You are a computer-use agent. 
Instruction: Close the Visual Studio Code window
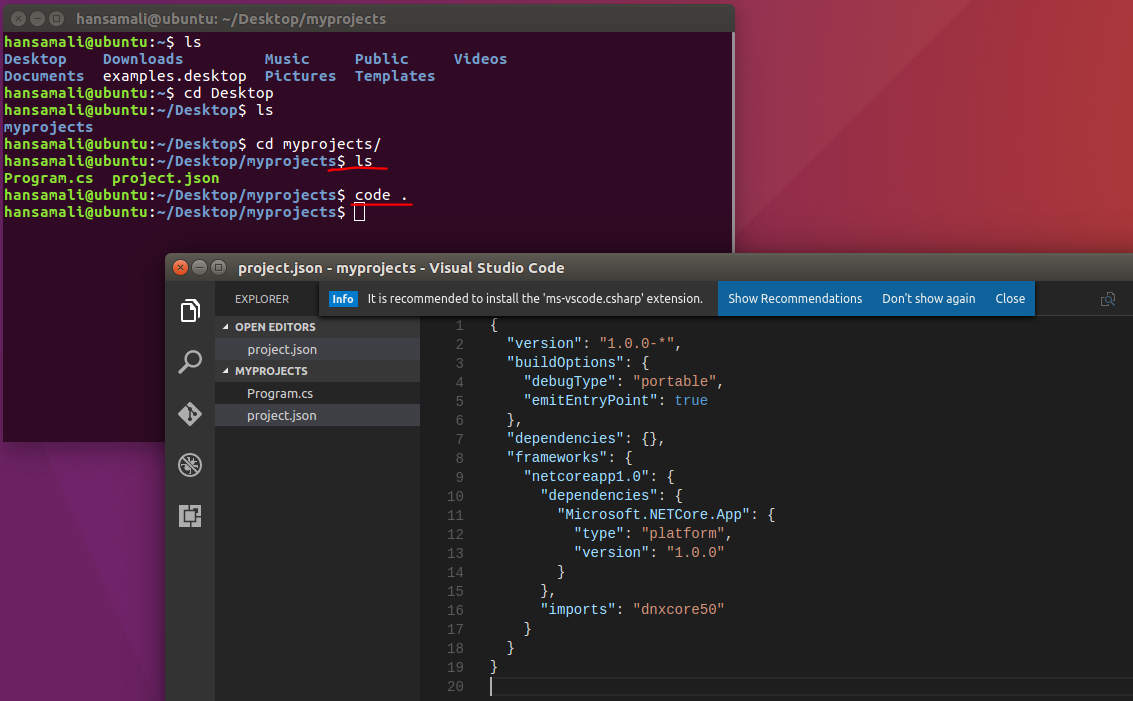181,267
